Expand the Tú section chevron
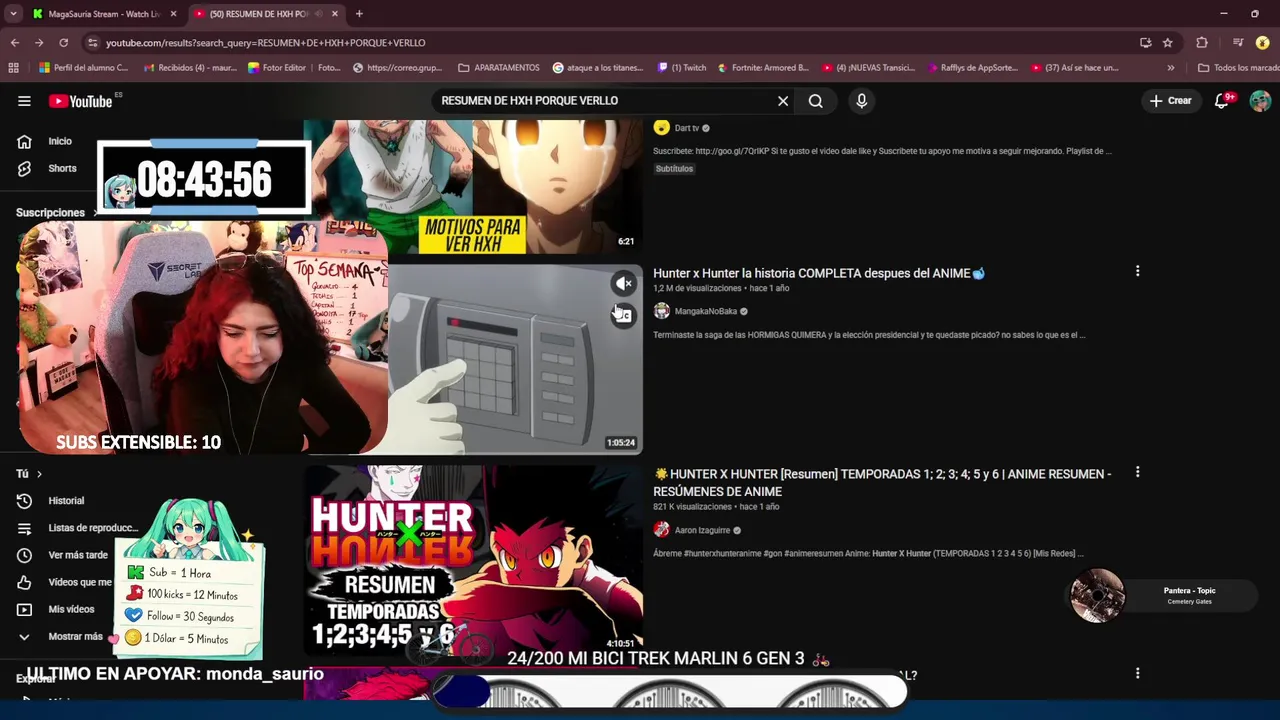This screenshot has width=1280, height=720. click(x=39, y=474)
